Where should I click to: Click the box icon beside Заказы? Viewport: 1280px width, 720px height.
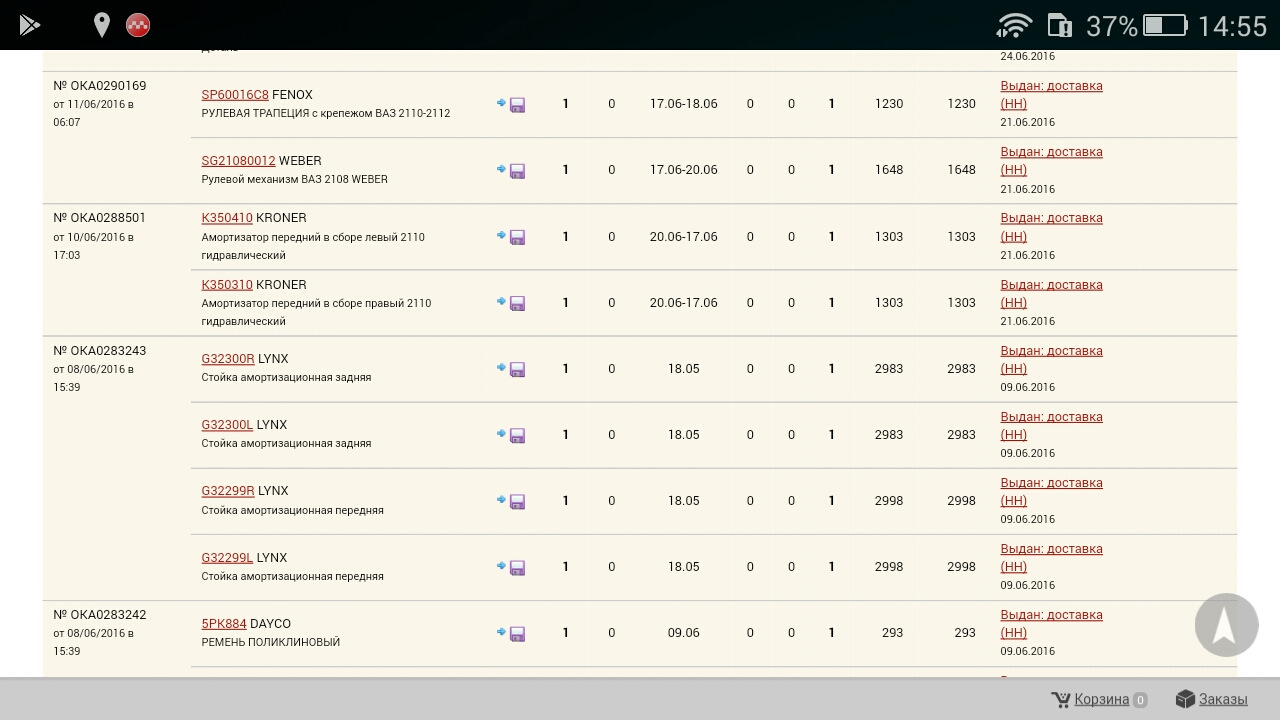pyautogui.click(x=1185, y=699)
